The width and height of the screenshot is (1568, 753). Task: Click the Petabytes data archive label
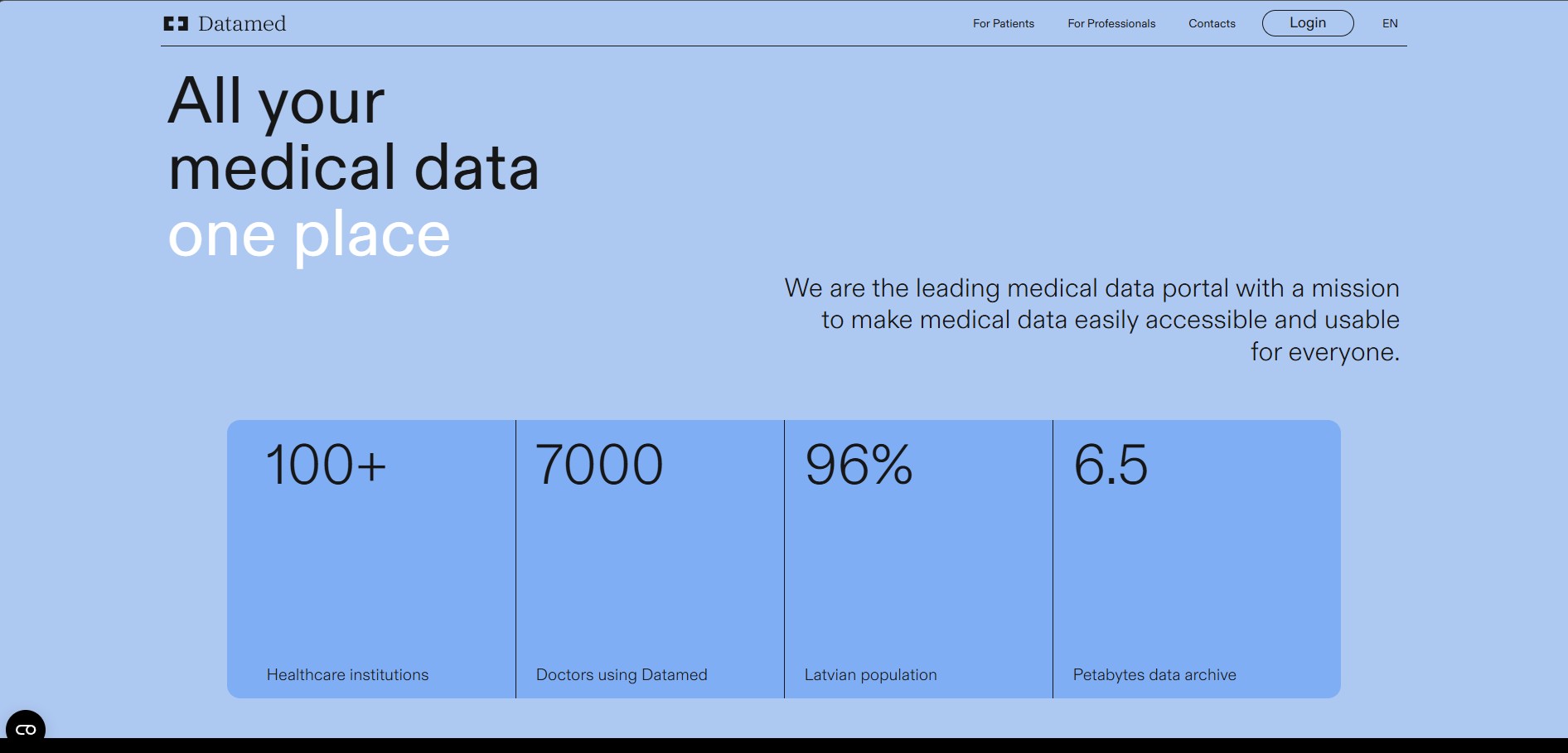point(1154,675)
